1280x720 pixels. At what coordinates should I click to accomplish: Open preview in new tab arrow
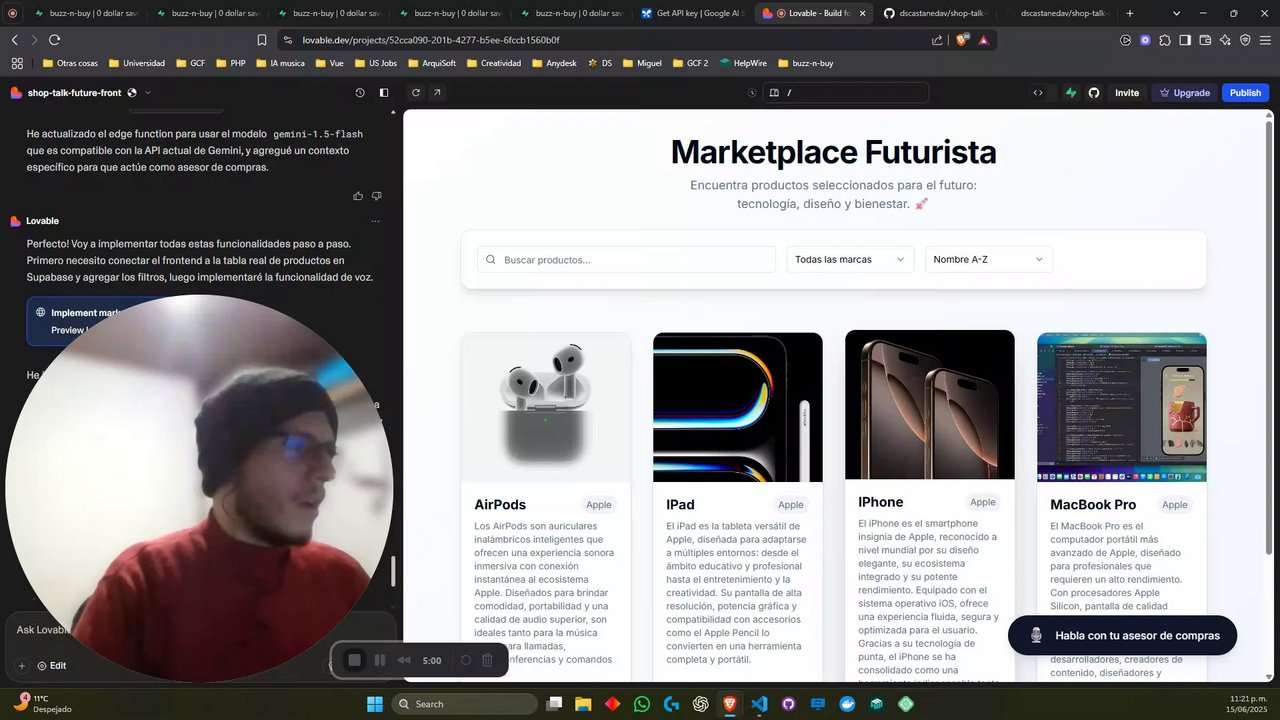pyautogui.click(x=437, y=93)
